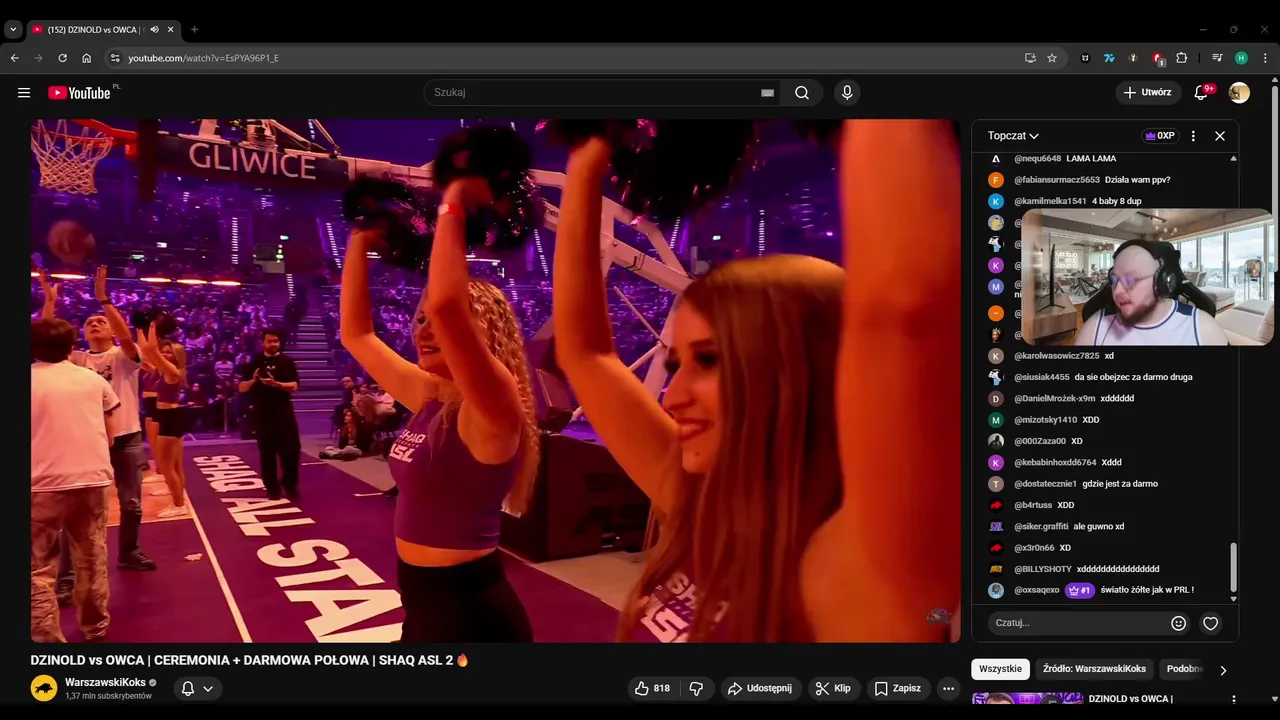Screen dimensions: 1280x720
Task: Open chat three-dot options menu
Action: pos(1193,136)
